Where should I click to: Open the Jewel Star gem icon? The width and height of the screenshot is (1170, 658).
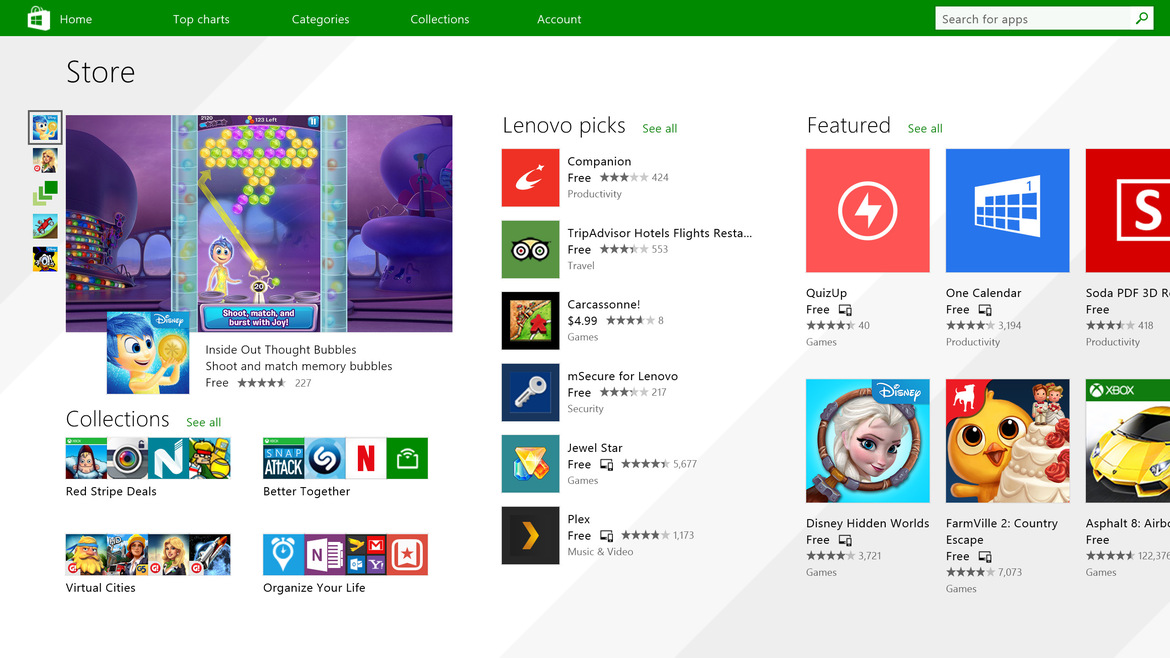click(531, 464)
